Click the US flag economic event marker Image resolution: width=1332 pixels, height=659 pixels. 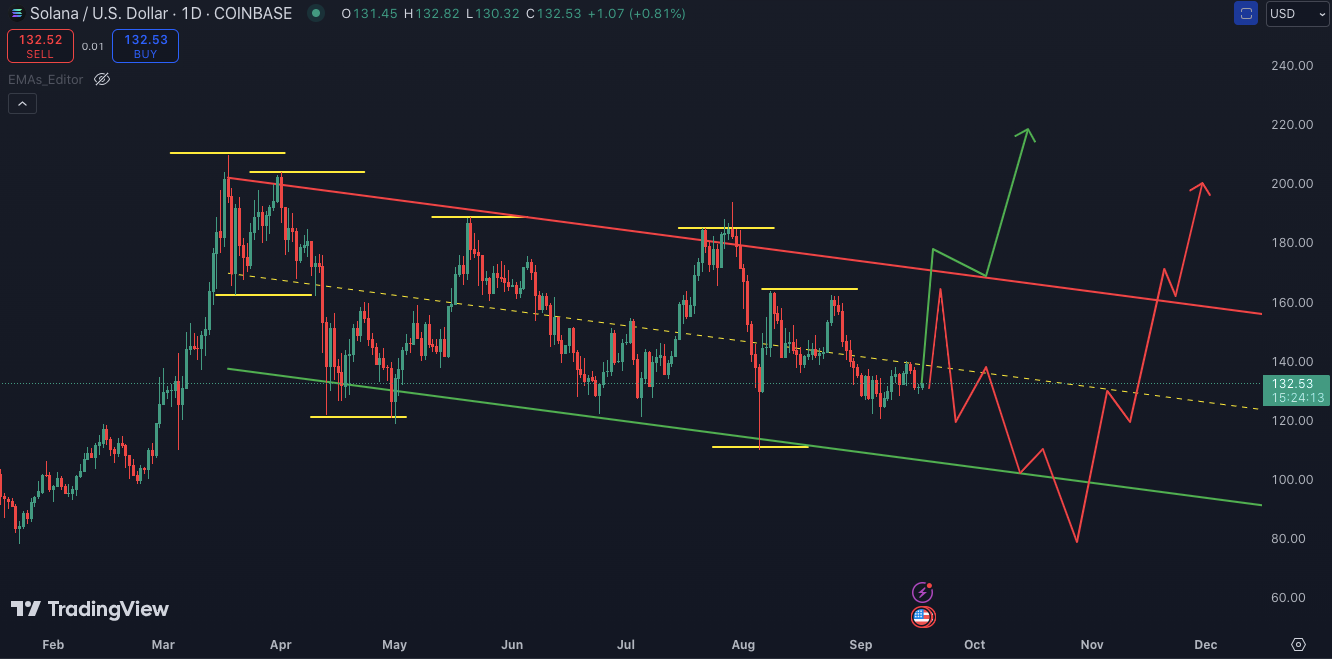922,617
